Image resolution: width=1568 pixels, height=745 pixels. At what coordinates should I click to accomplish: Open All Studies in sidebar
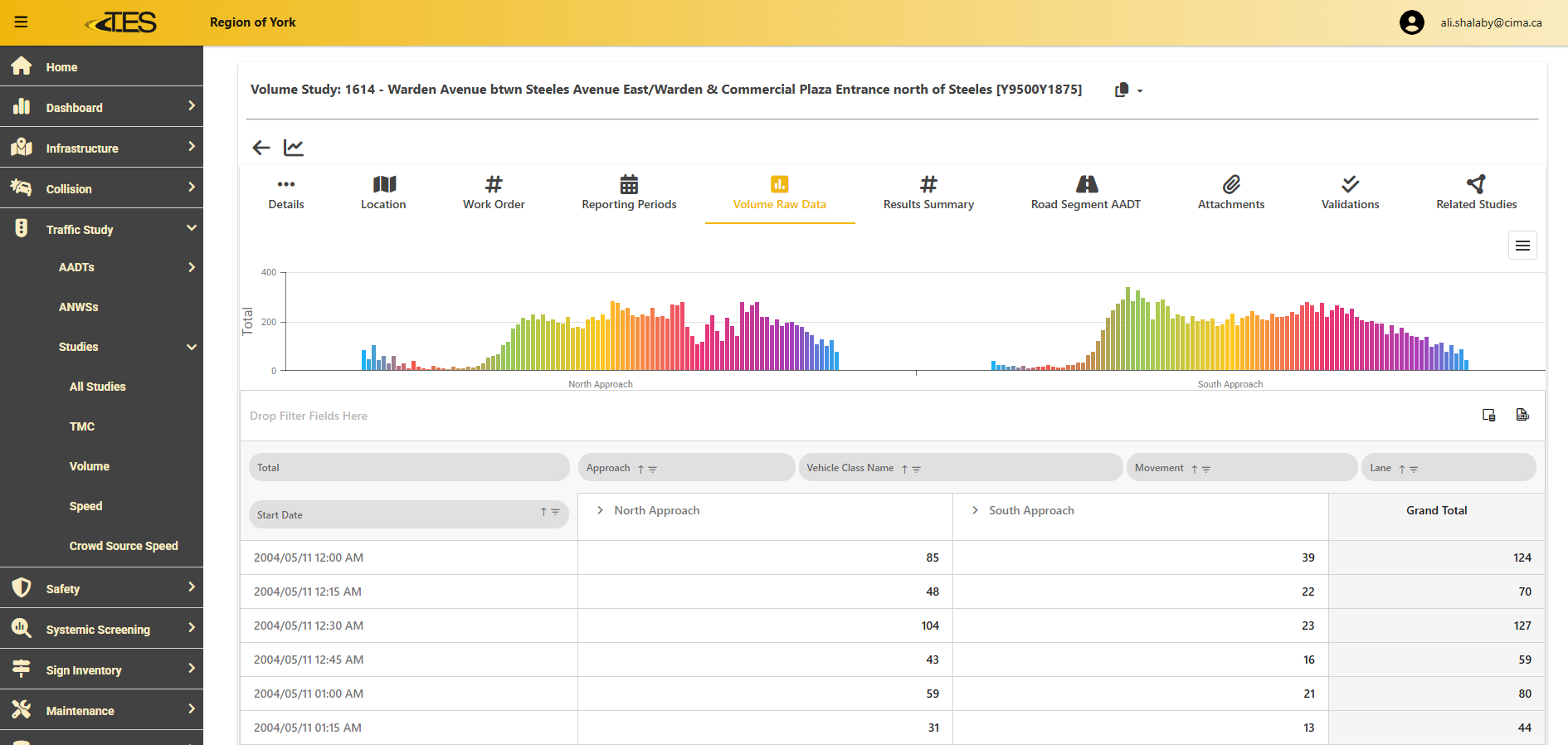[x=97, y=387]
